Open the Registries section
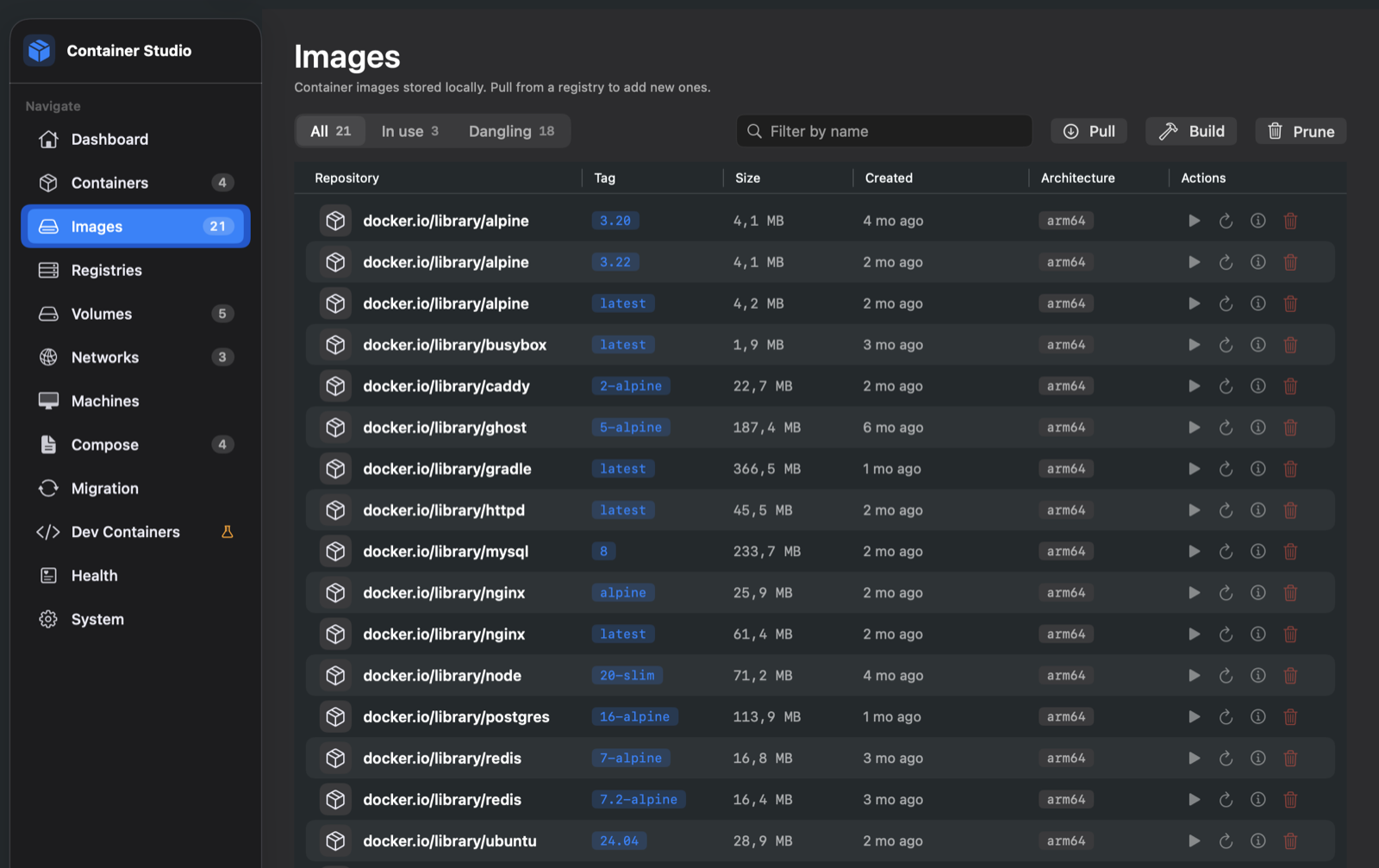Image resolution: width=1379 pixels, height=868 pixels. point(135,270)
